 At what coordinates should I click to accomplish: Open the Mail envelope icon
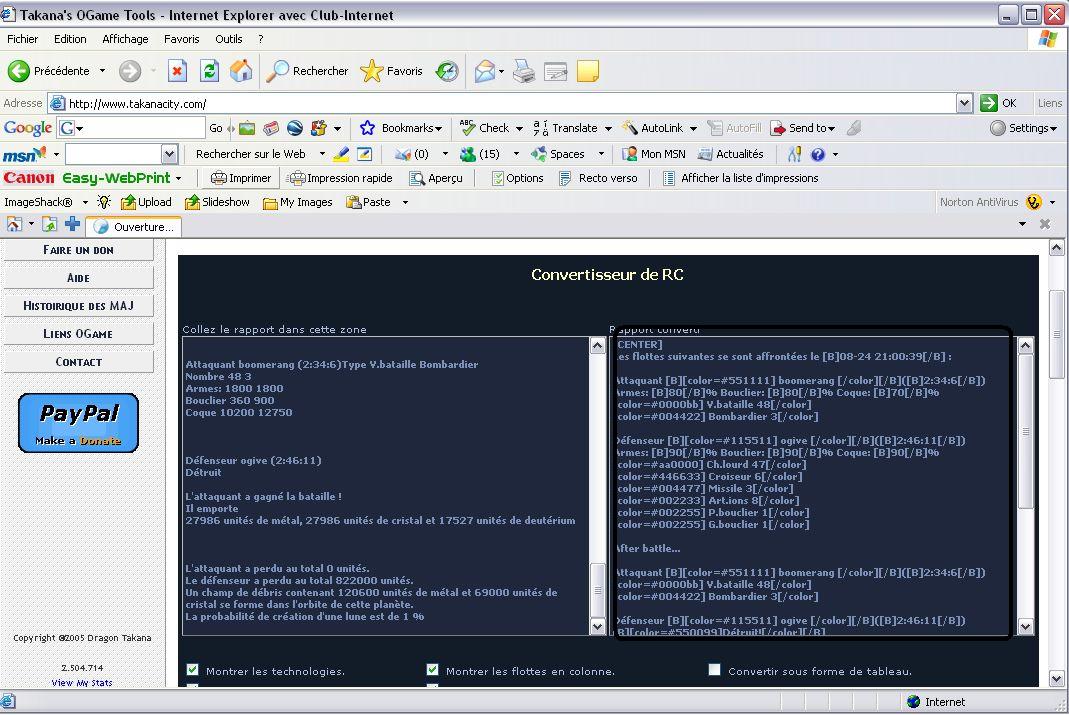(484, 71)
